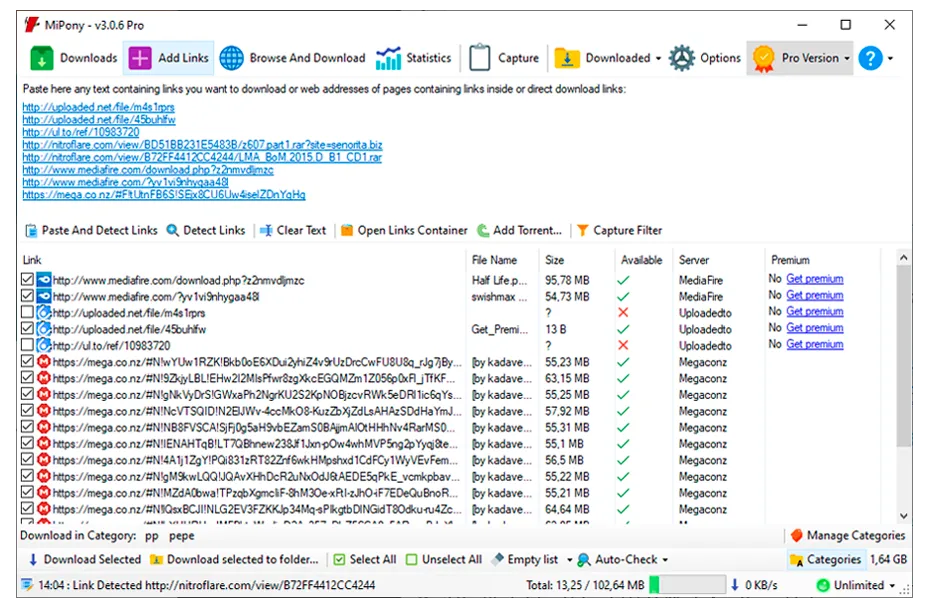
Task: Click the blue help question mark icon
Action: tap(870, 58)
